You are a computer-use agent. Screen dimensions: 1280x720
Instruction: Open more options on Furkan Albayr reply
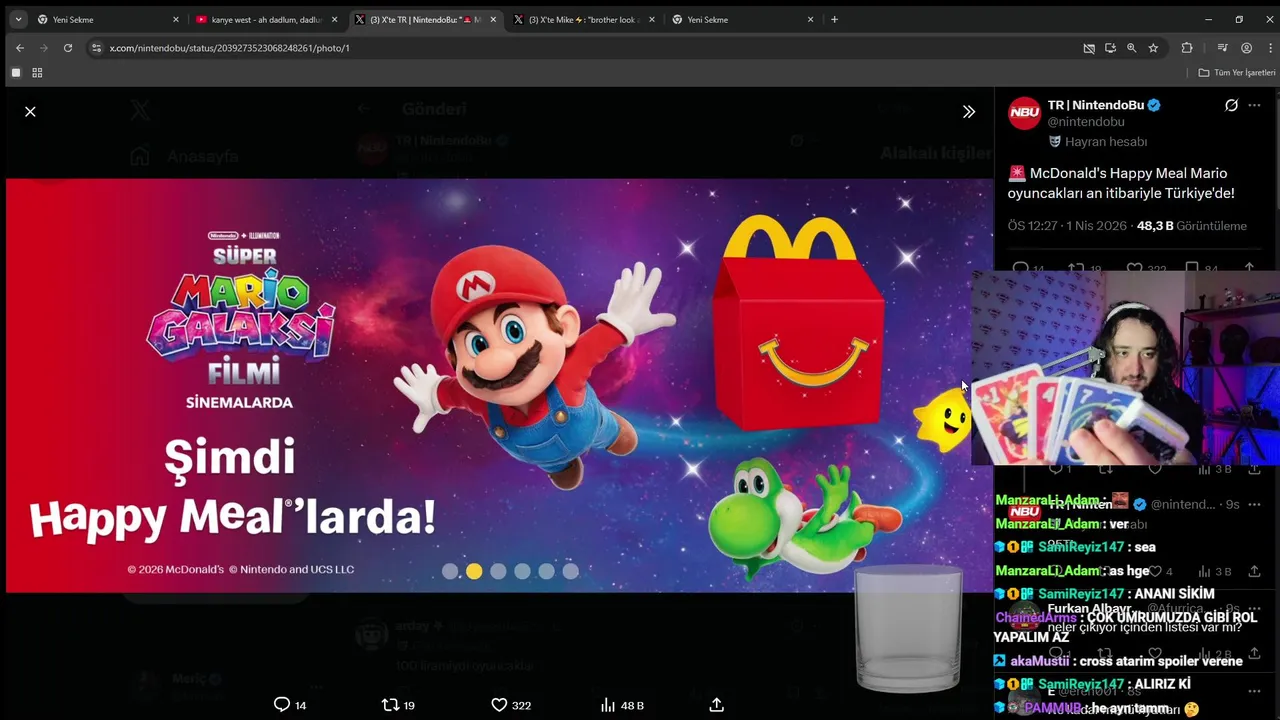1254,608
